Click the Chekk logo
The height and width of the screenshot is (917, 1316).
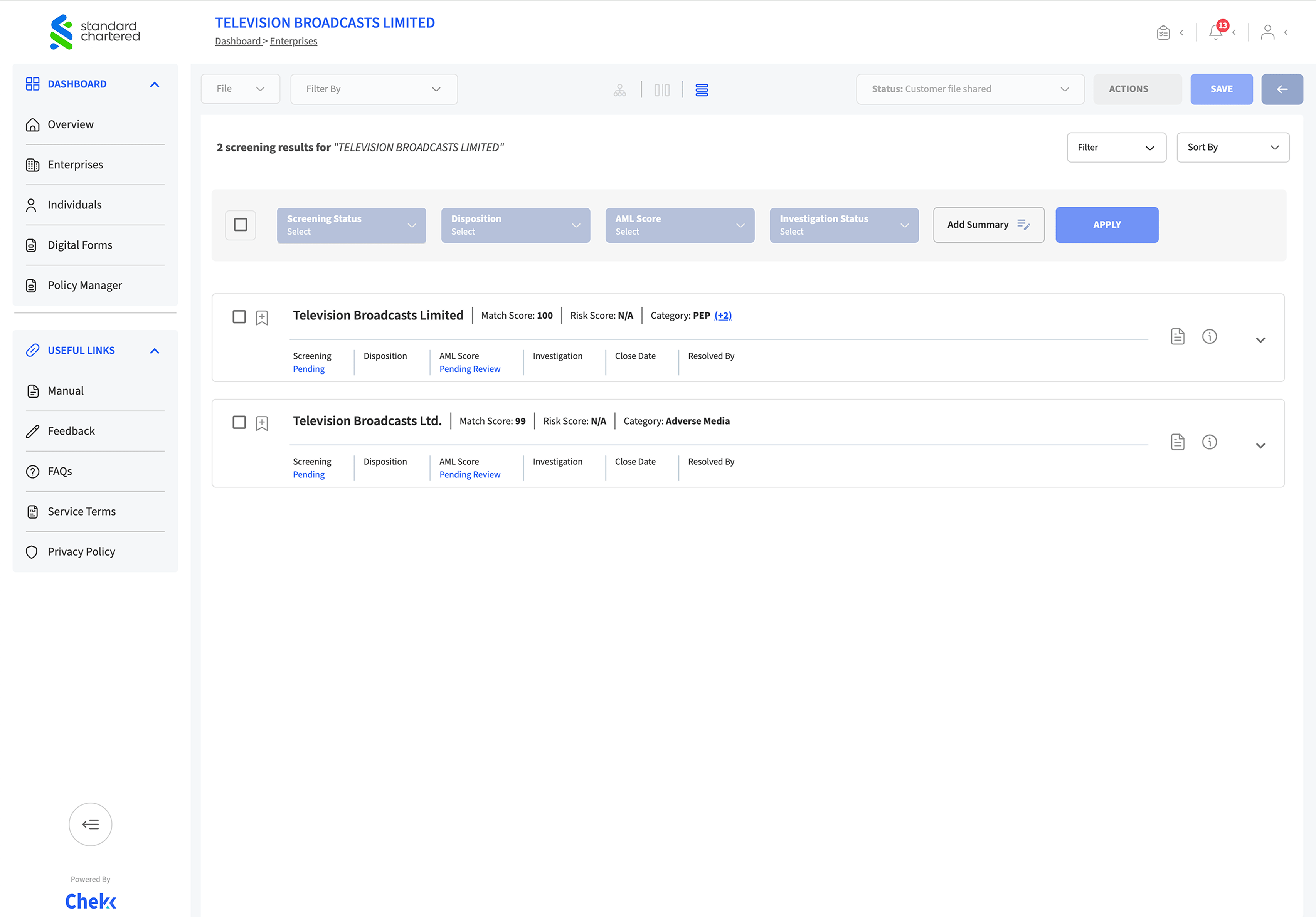tap(91, 901)
